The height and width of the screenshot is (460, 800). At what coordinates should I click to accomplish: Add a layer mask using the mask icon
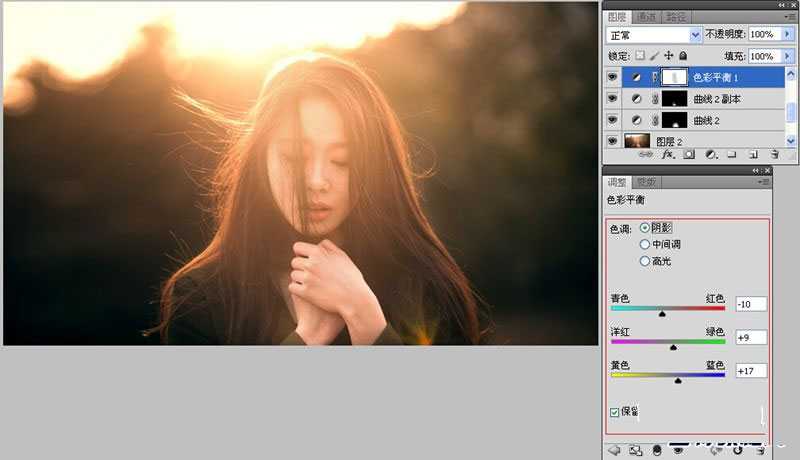pos(689,155)
